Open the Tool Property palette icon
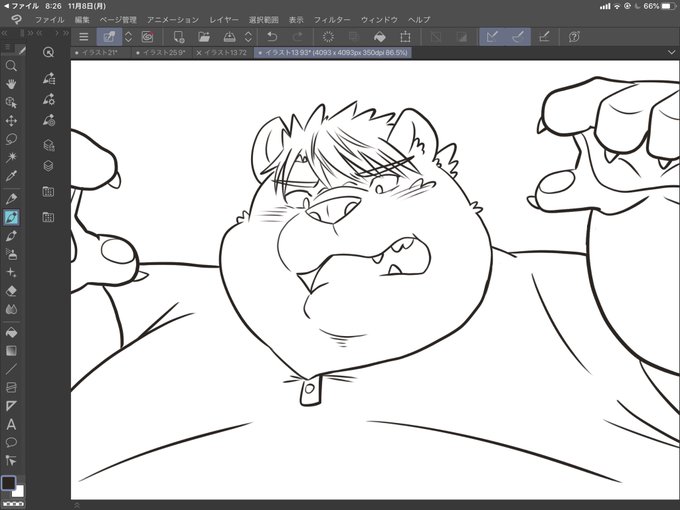The image size is (680, 510). click(49, 99)
